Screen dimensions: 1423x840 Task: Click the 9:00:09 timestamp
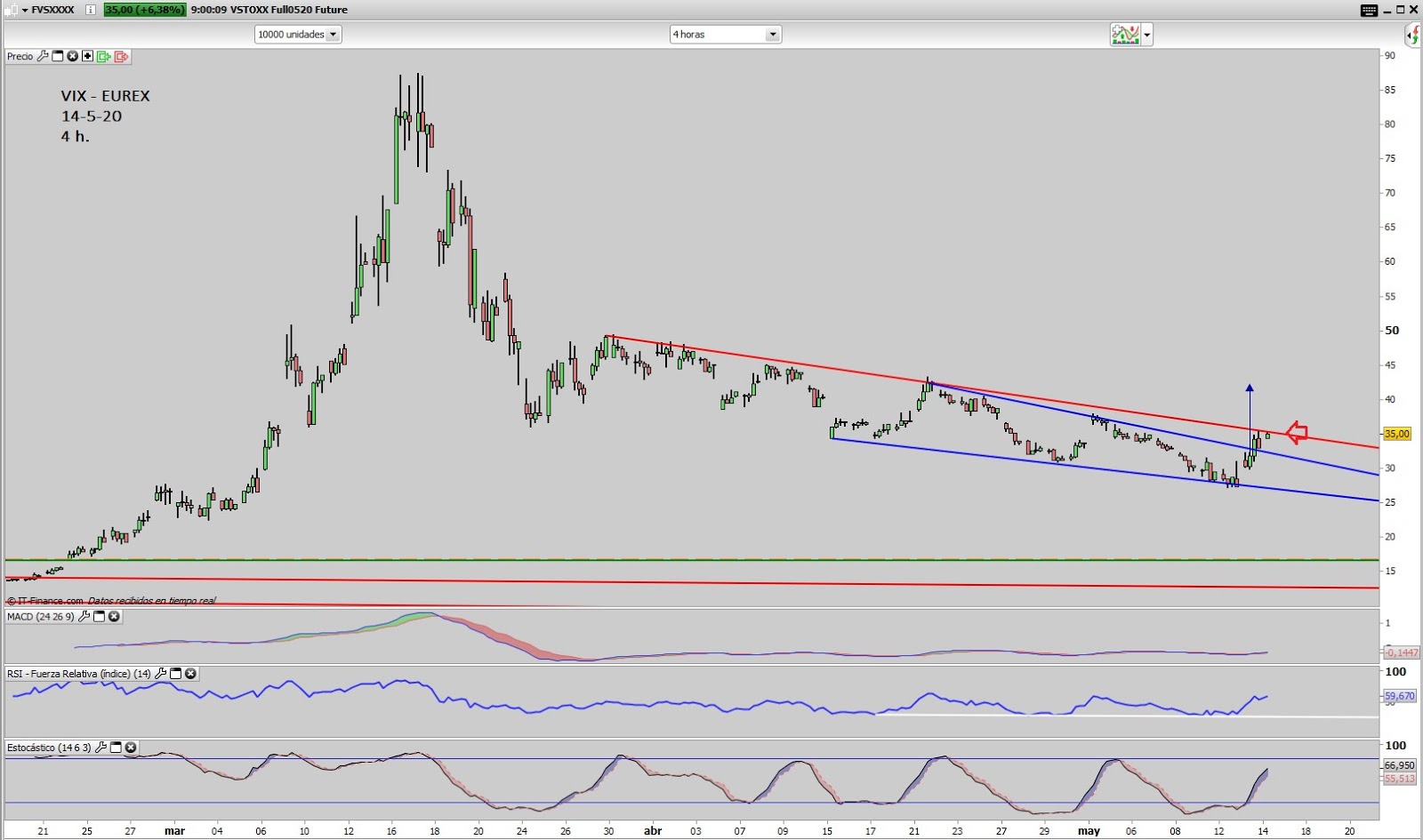click(209, 10)
